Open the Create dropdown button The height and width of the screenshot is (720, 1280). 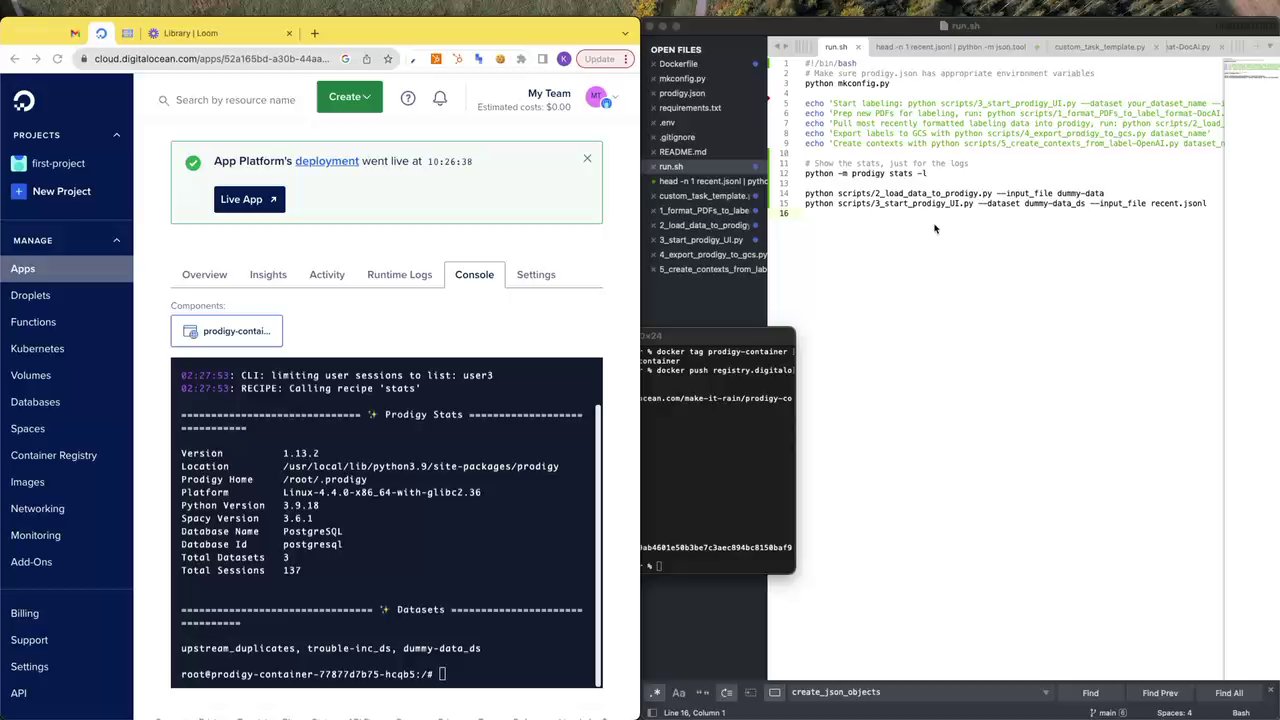pos(350,97)
